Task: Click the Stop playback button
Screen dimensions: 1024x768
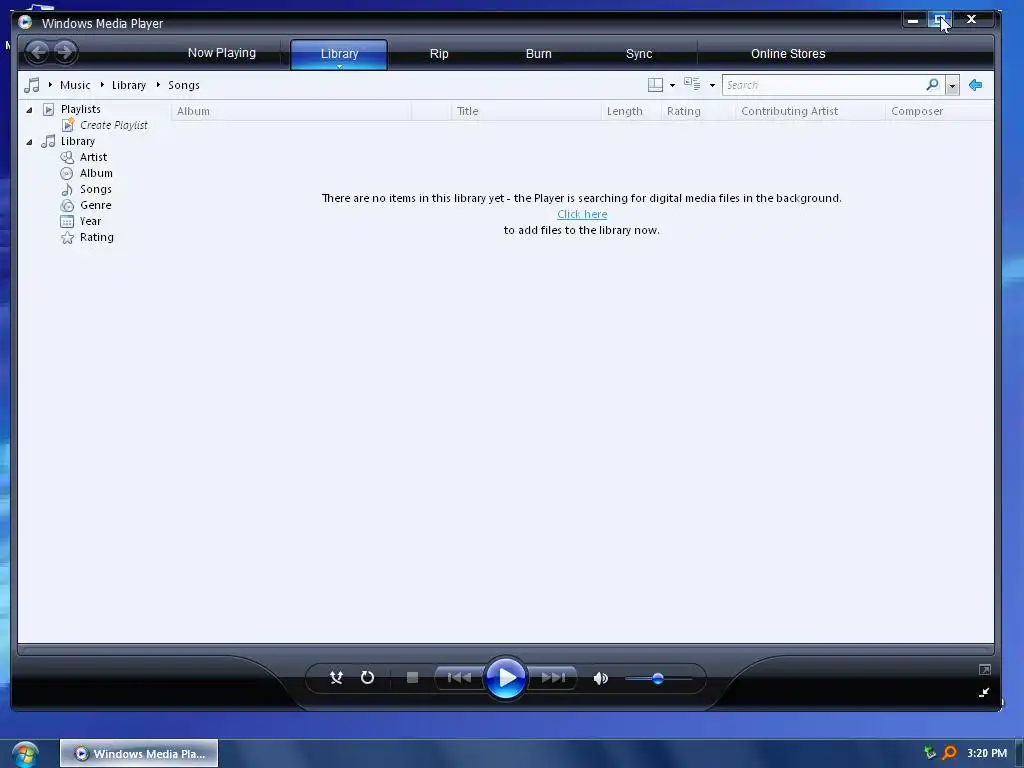Action: tap(412, 678)
